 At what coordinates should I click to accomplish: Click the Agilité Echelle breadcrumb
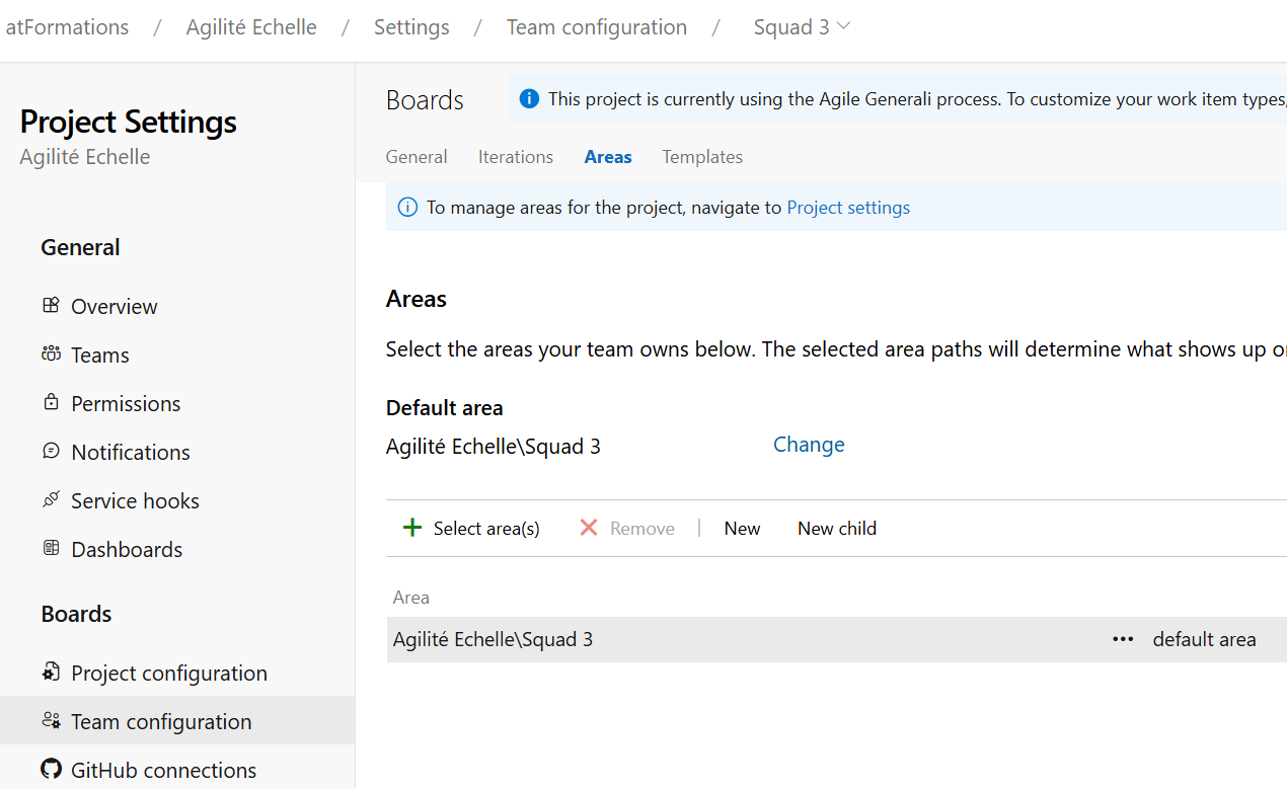(251, 27)
